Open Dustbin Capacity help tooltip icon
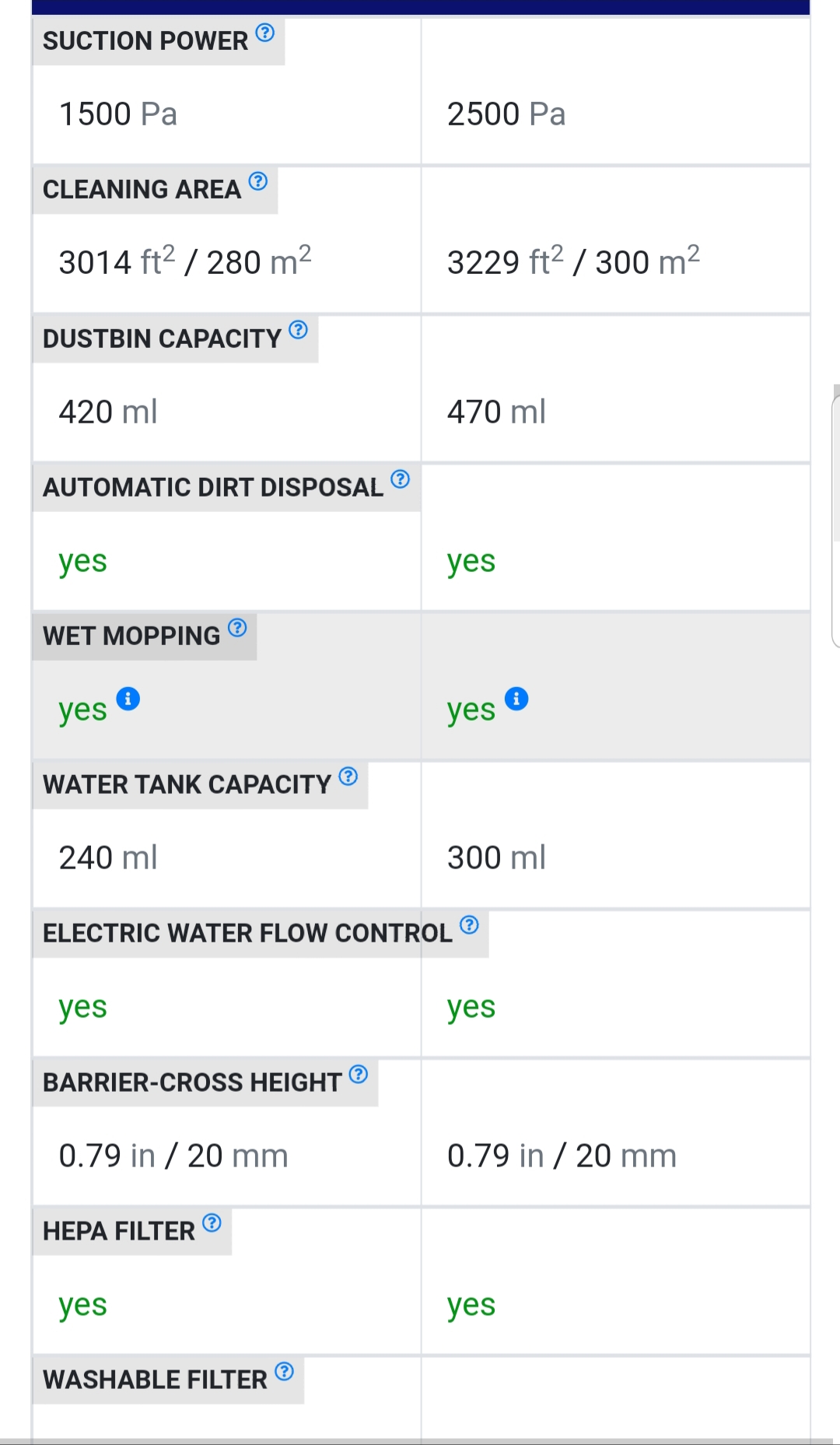Screen dimensions: 840x1445 (299, 330)
